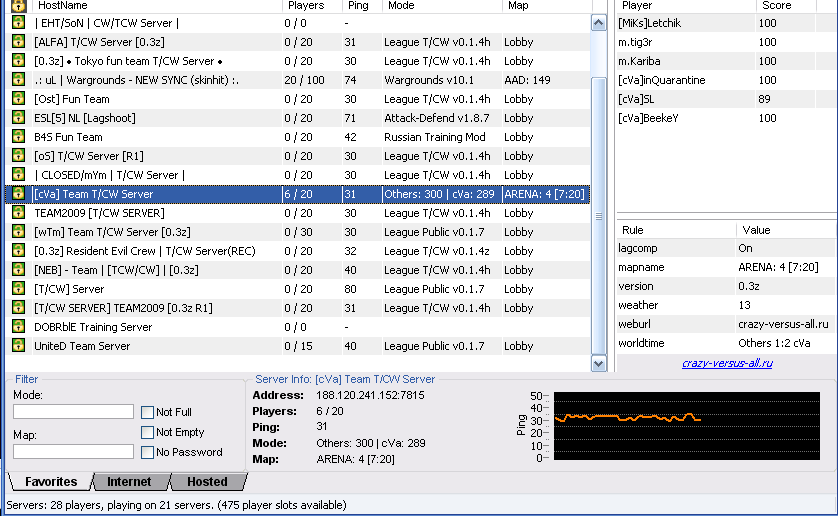
Task: Click lock icon for uL Wargrounds server
Action: (x=19, y=79)
